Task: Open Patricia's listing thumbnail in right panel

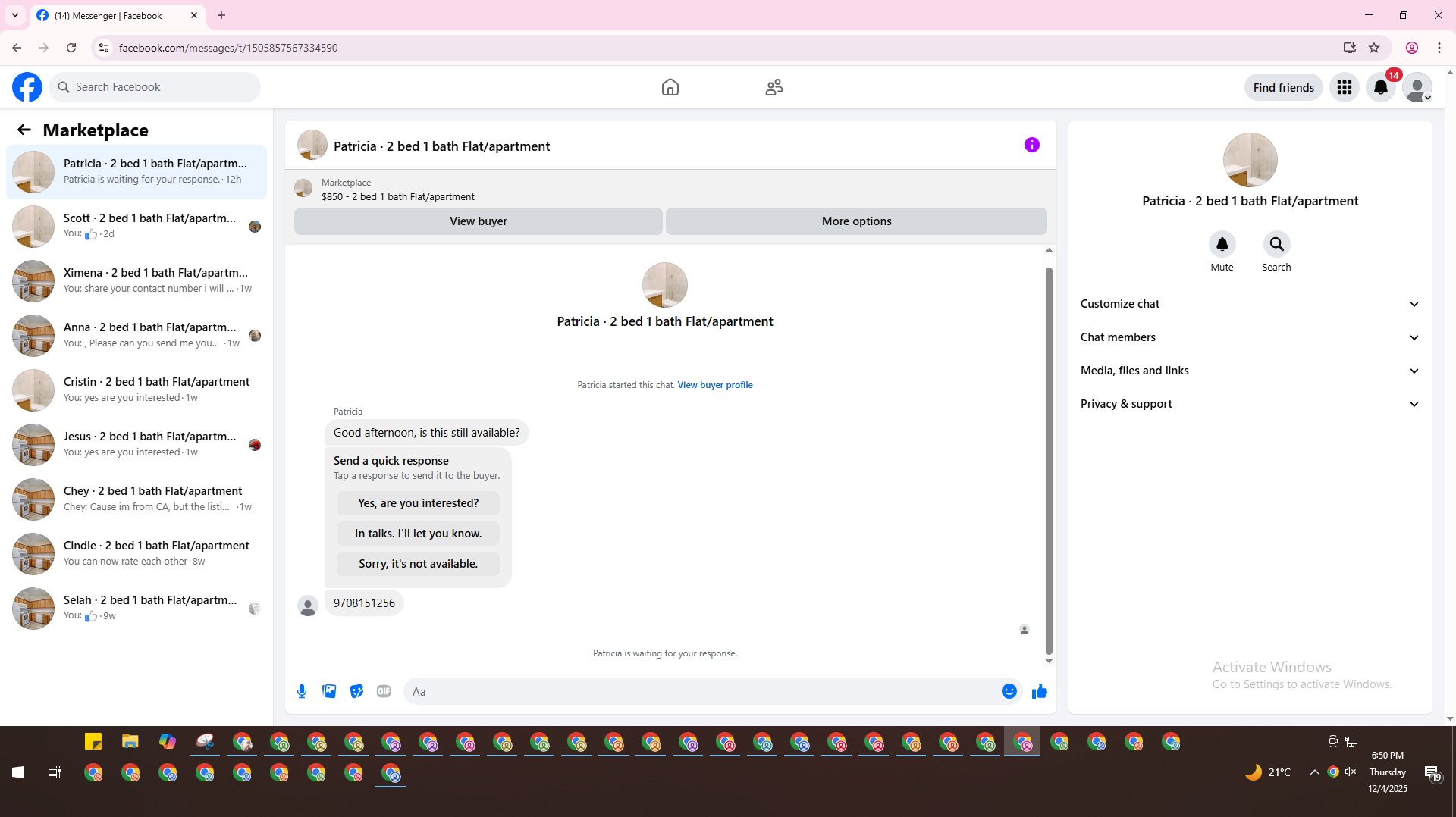Action: 1250,160
